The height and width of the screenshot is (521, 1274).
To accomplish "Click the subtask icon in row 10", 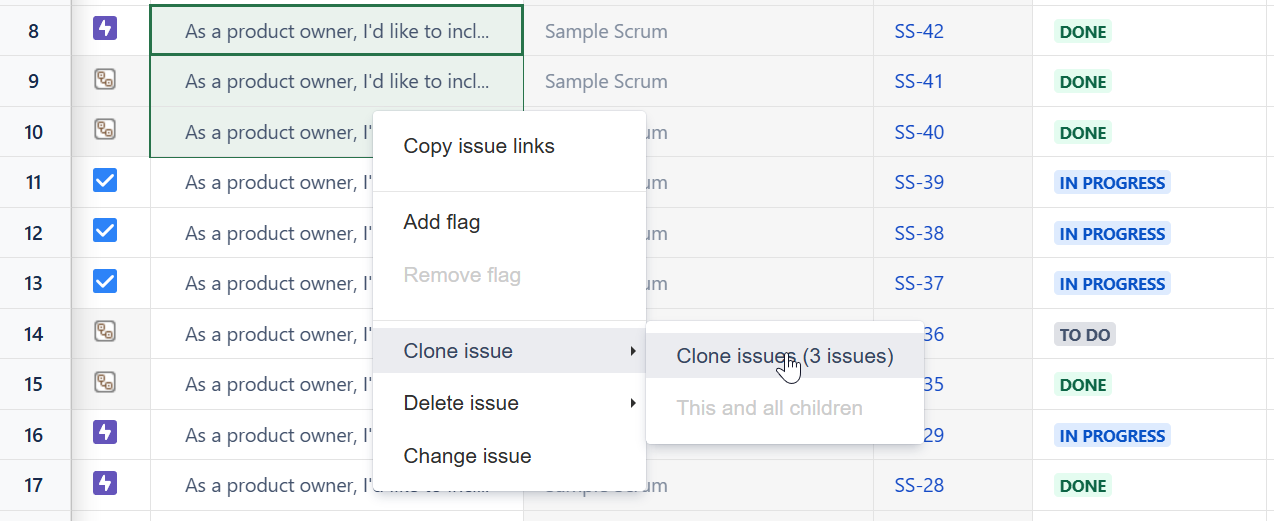I will click(x=105, y=129).
